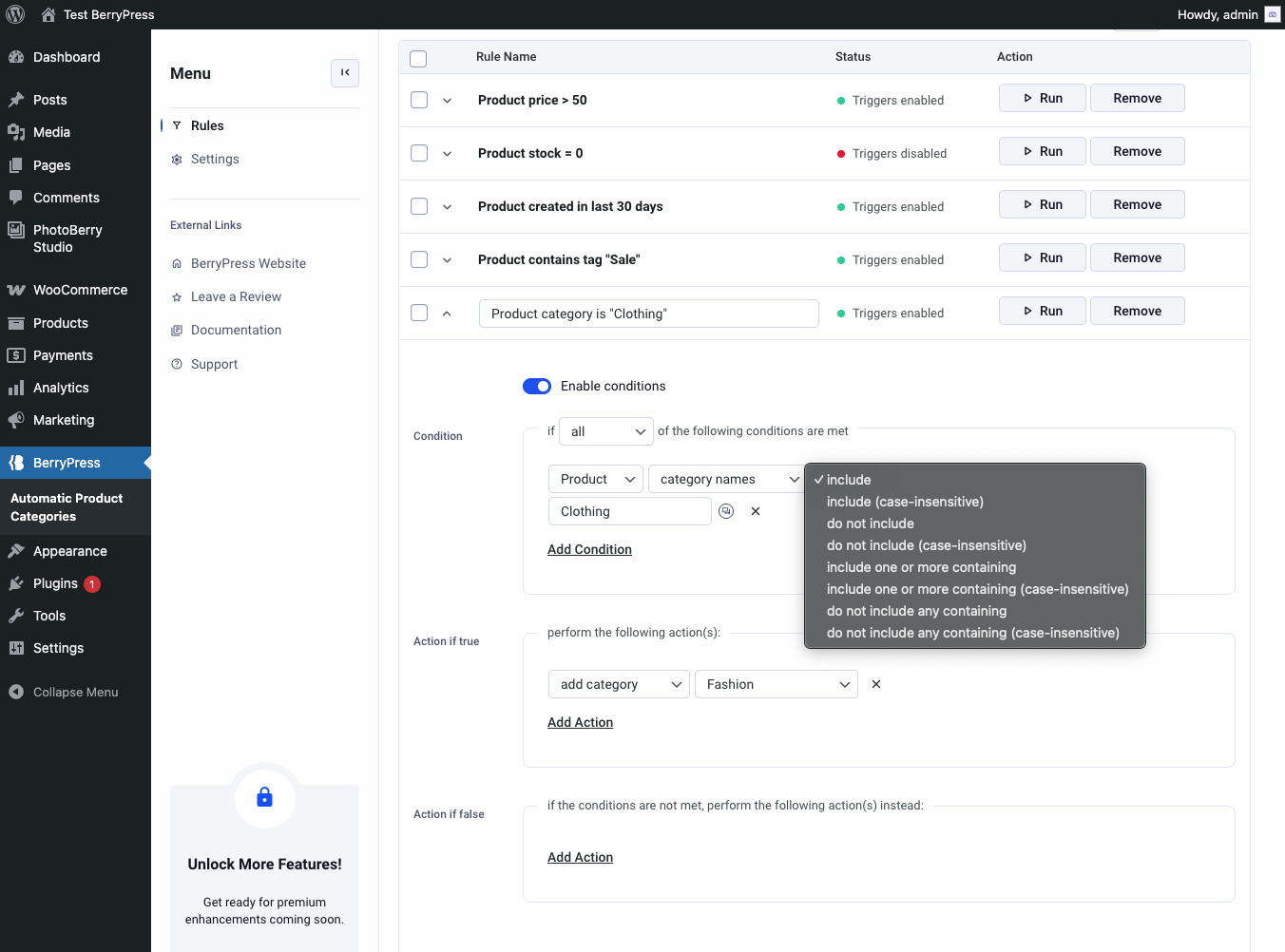Click the Marketing megaphone icon
The width and height of the screenshot is (1285, 952).
[16, 420]
